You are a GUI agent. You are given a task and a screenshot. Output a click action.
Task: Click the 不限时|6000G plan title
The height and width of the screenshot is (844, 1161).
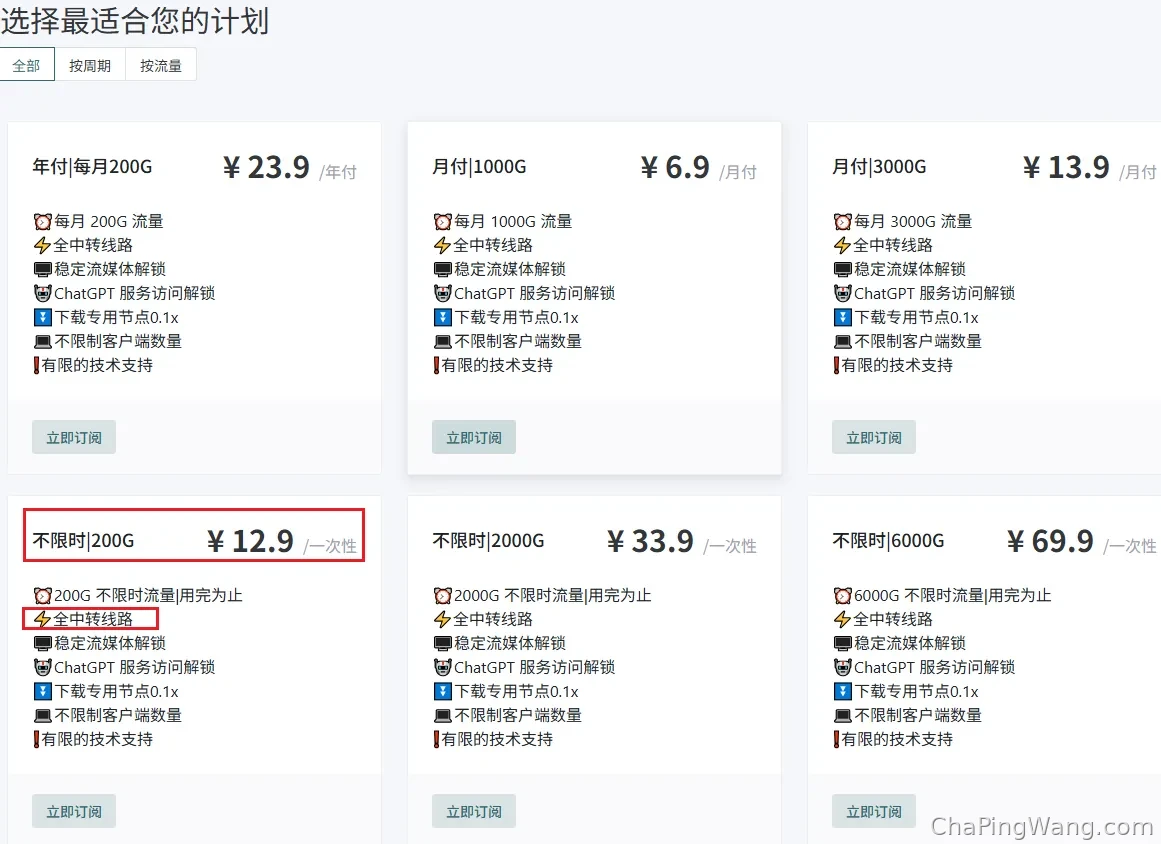[x=888, y=540]
